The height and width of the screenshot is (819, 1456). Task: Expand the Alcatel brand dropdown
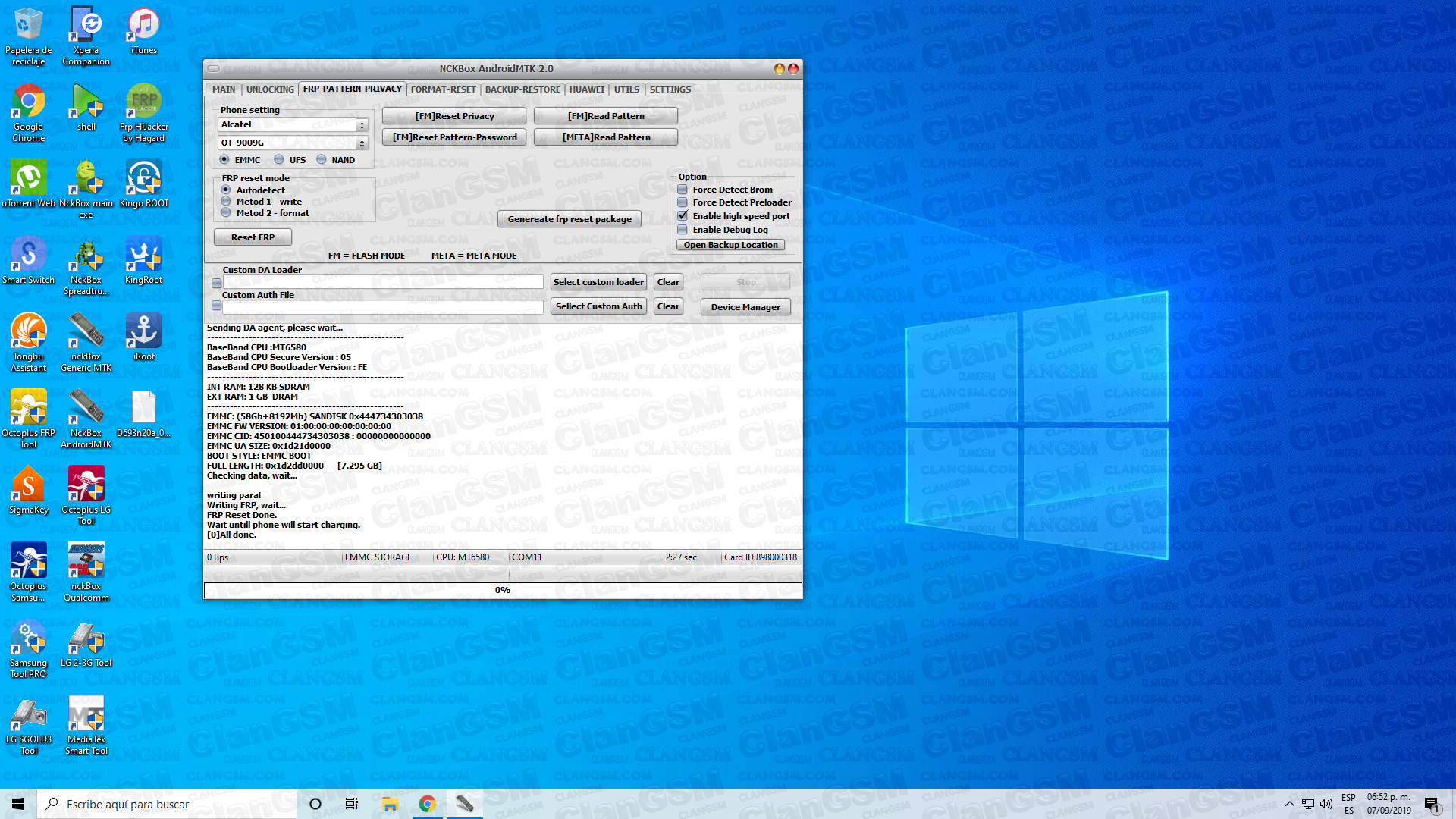362,125
